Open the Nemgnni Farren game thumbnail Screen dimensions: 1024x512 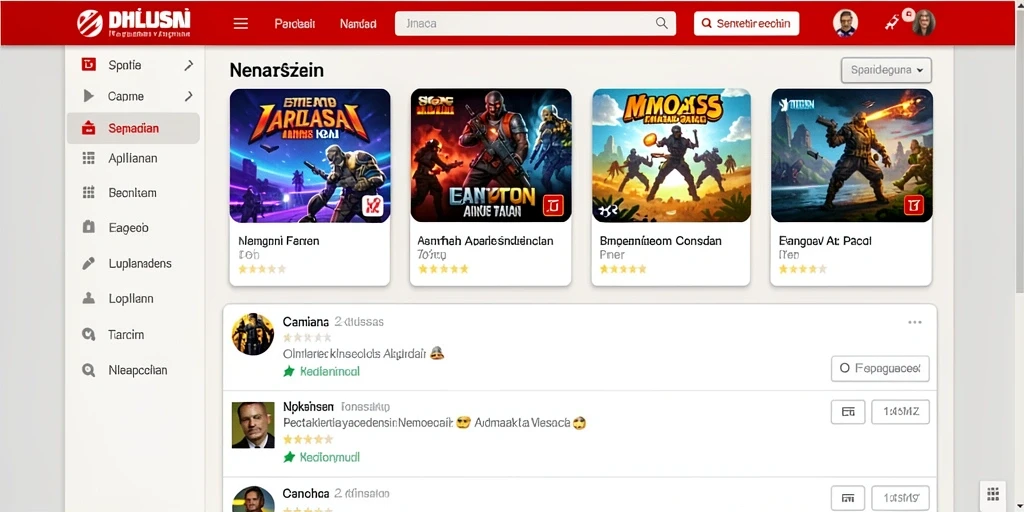tap(310, 155)
